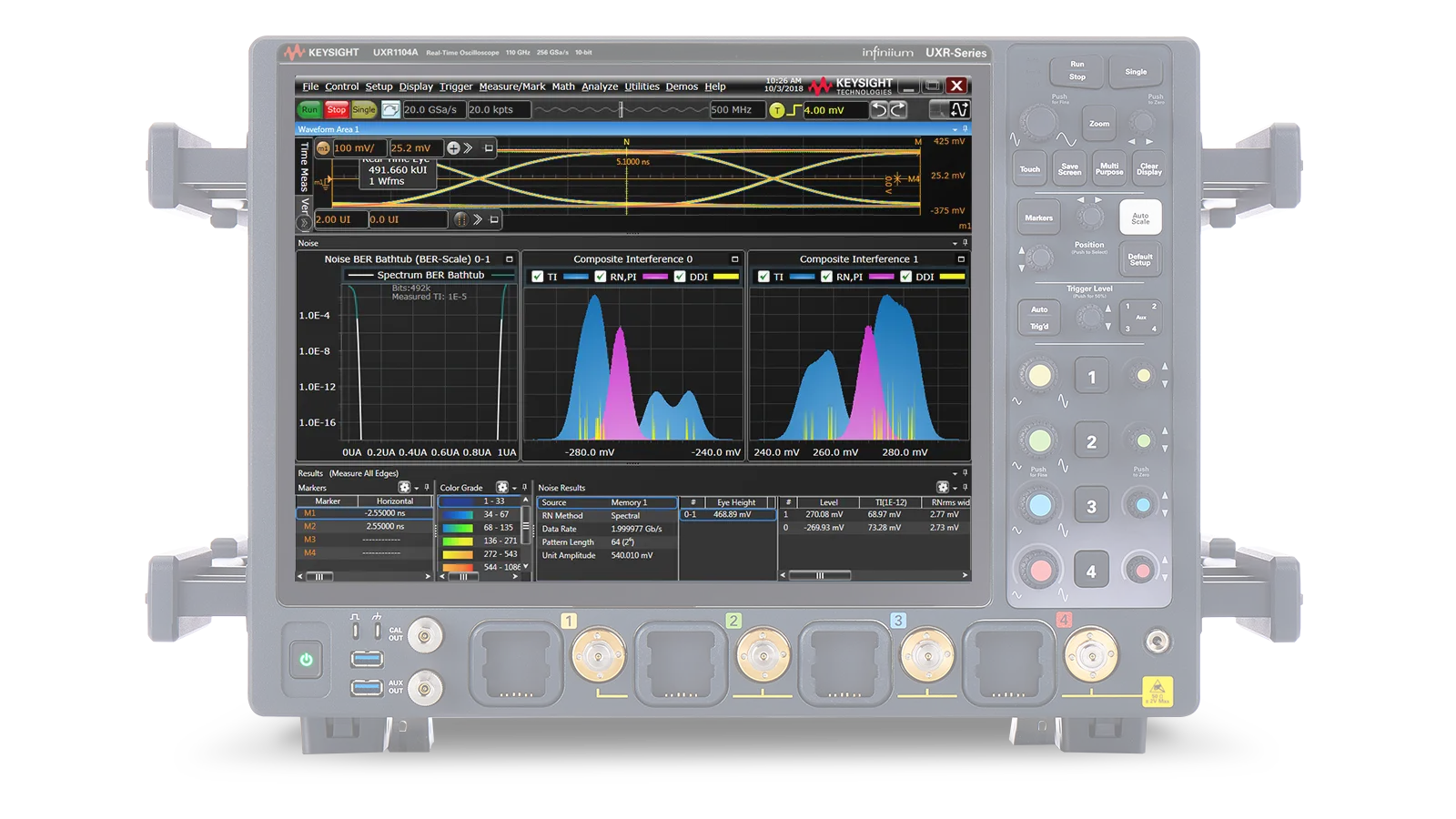The image size is (1456, 819).
Task: Maximize the Composite Interference 0 graph
Action: click(735, 259)
